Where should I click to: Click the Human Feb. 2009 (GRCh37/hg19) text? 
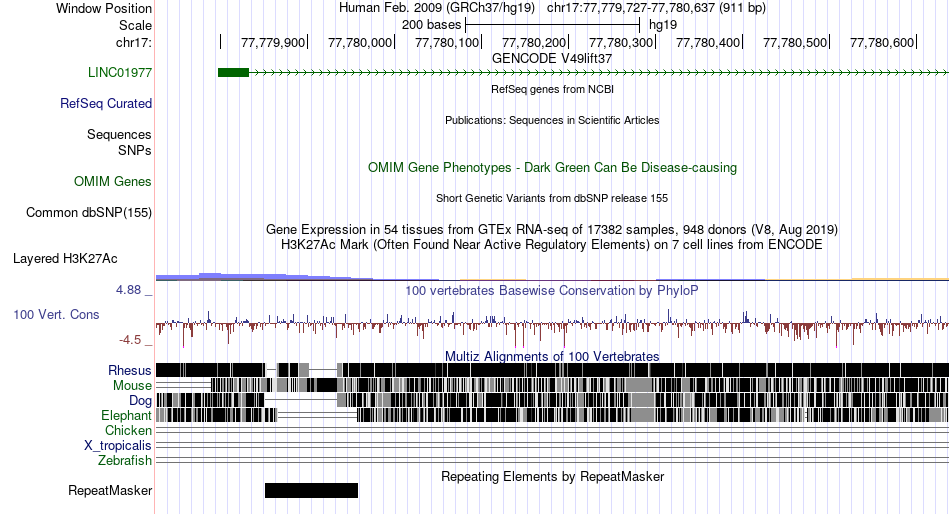pyautogui.click(x=437, y=8)
